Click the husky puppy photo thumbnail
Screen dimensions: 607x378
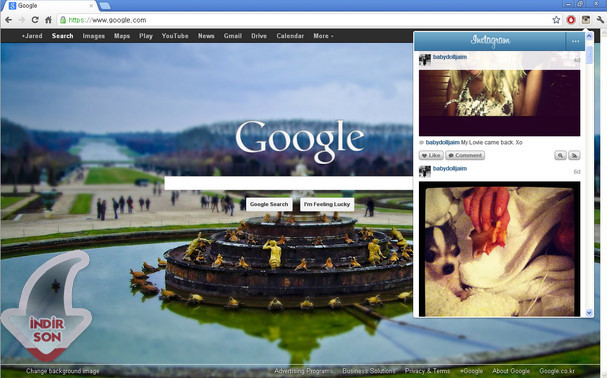coord(499,249)
